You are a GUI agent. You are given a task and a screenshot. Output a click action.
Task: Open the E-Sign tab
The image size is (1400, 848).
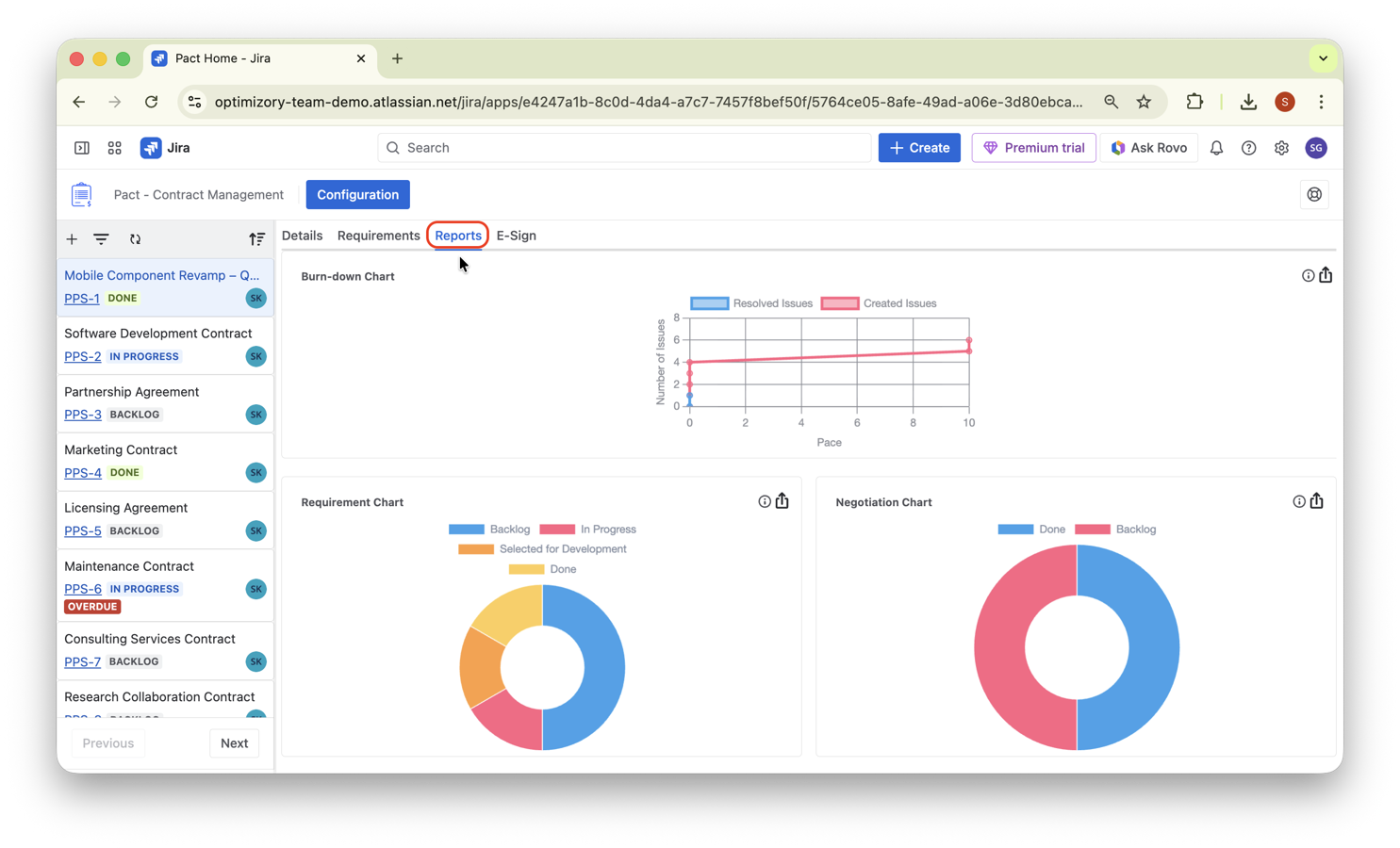coord(516,236)
